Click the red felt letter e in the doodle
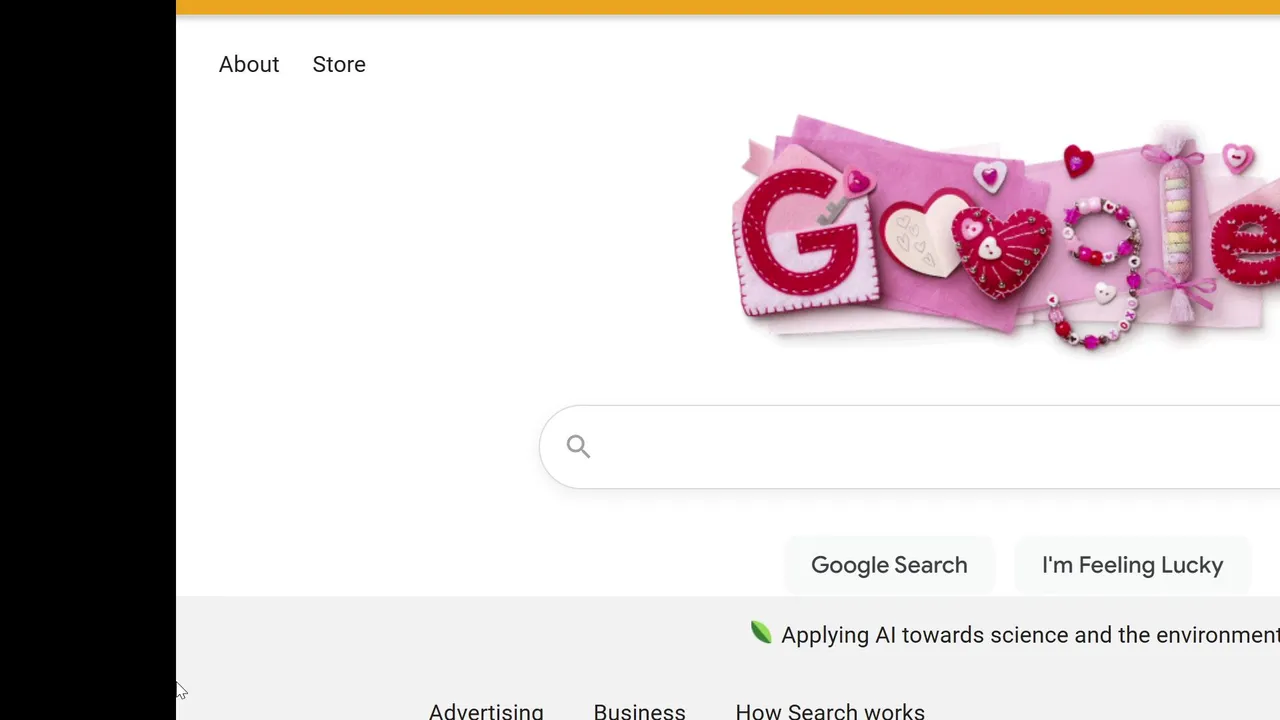The image size is (1280, 720). (x=1248, y=245)
